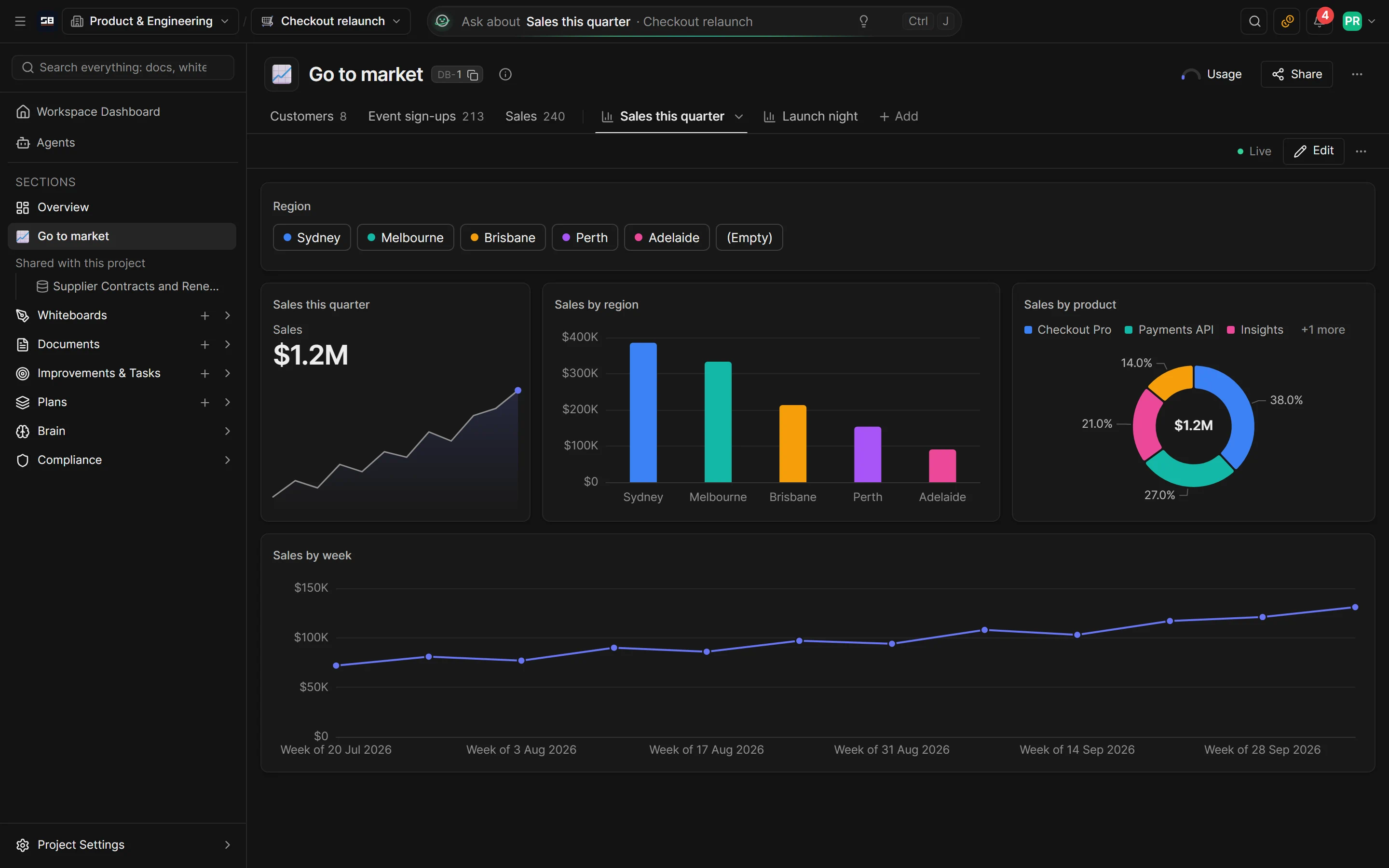Open the three-dot menu next to Edit
The width and height of the screenshot is (1389, 868).
[1361, 151]
